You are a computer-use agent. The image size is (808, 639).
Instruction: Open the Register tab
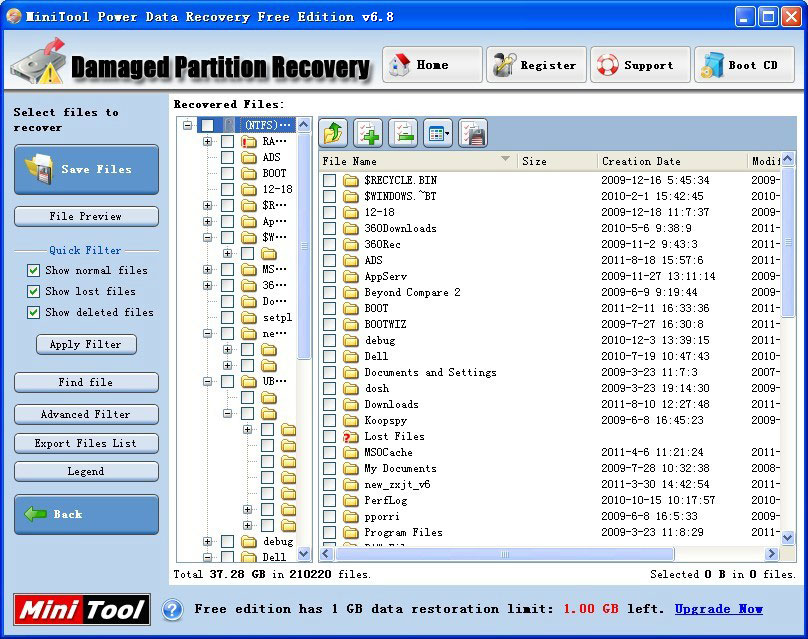[x=536, y=65]
